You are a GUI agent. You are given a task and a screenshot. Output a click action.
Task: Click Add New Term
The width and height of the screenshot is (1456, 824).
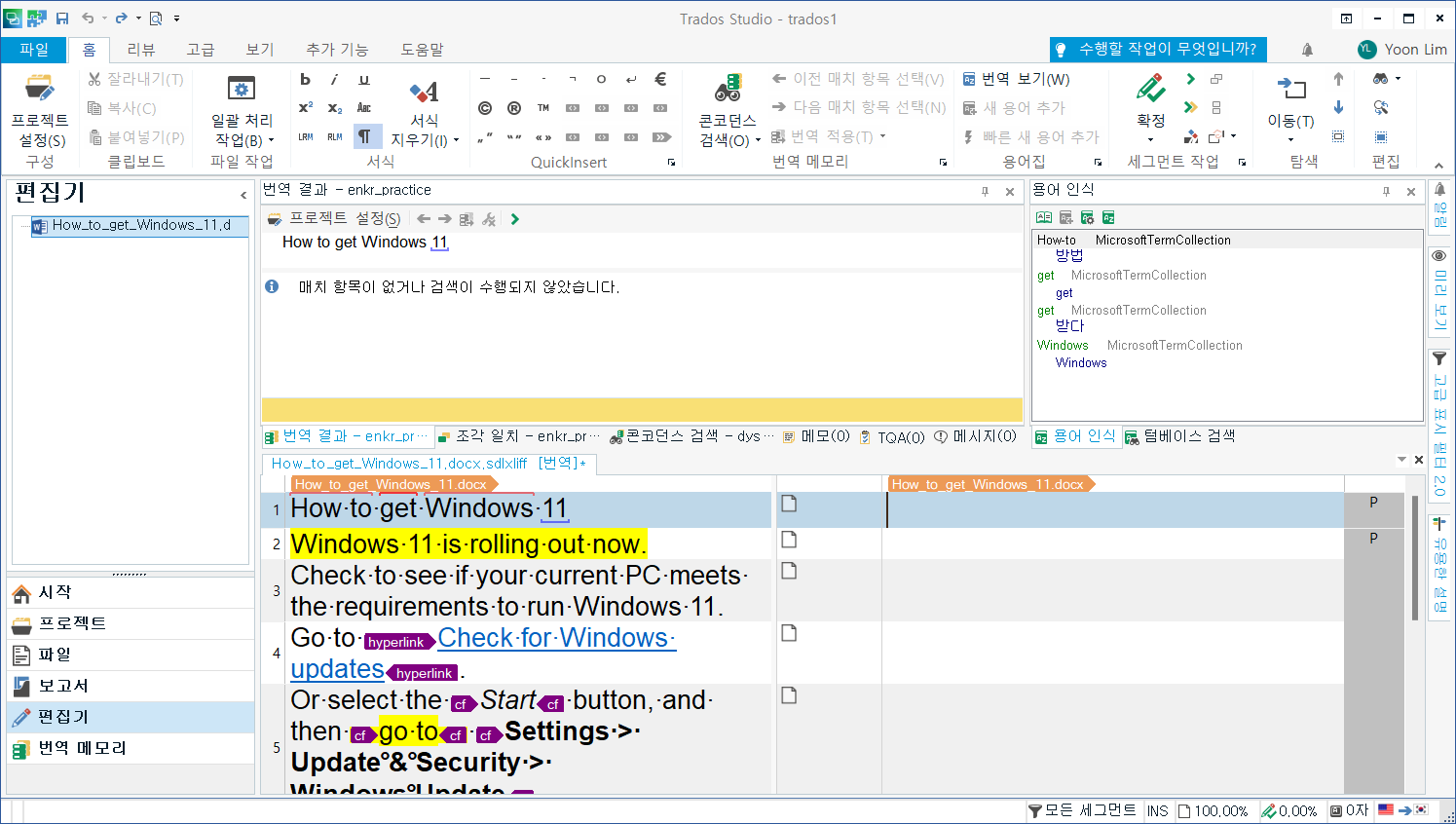click(1014, 108)
